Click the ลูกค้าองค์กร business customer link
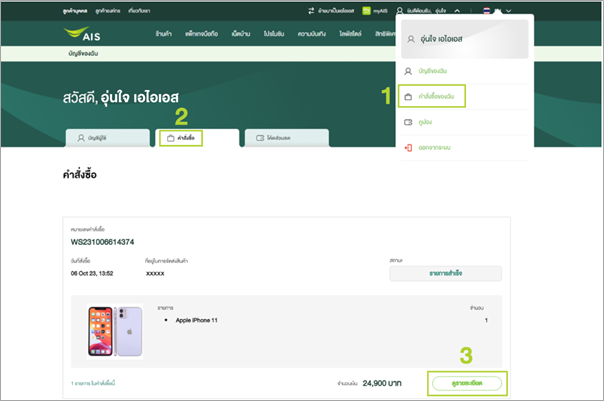 click(x=108, y=11)
